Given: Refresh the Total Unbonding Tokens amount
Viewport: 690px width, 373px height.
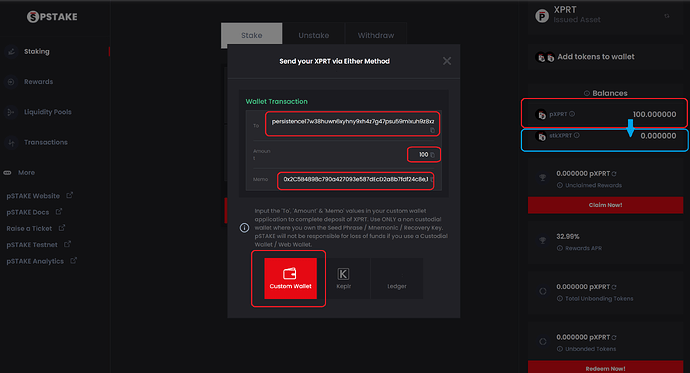Looking at the screenshot, I should coord(614,287).
